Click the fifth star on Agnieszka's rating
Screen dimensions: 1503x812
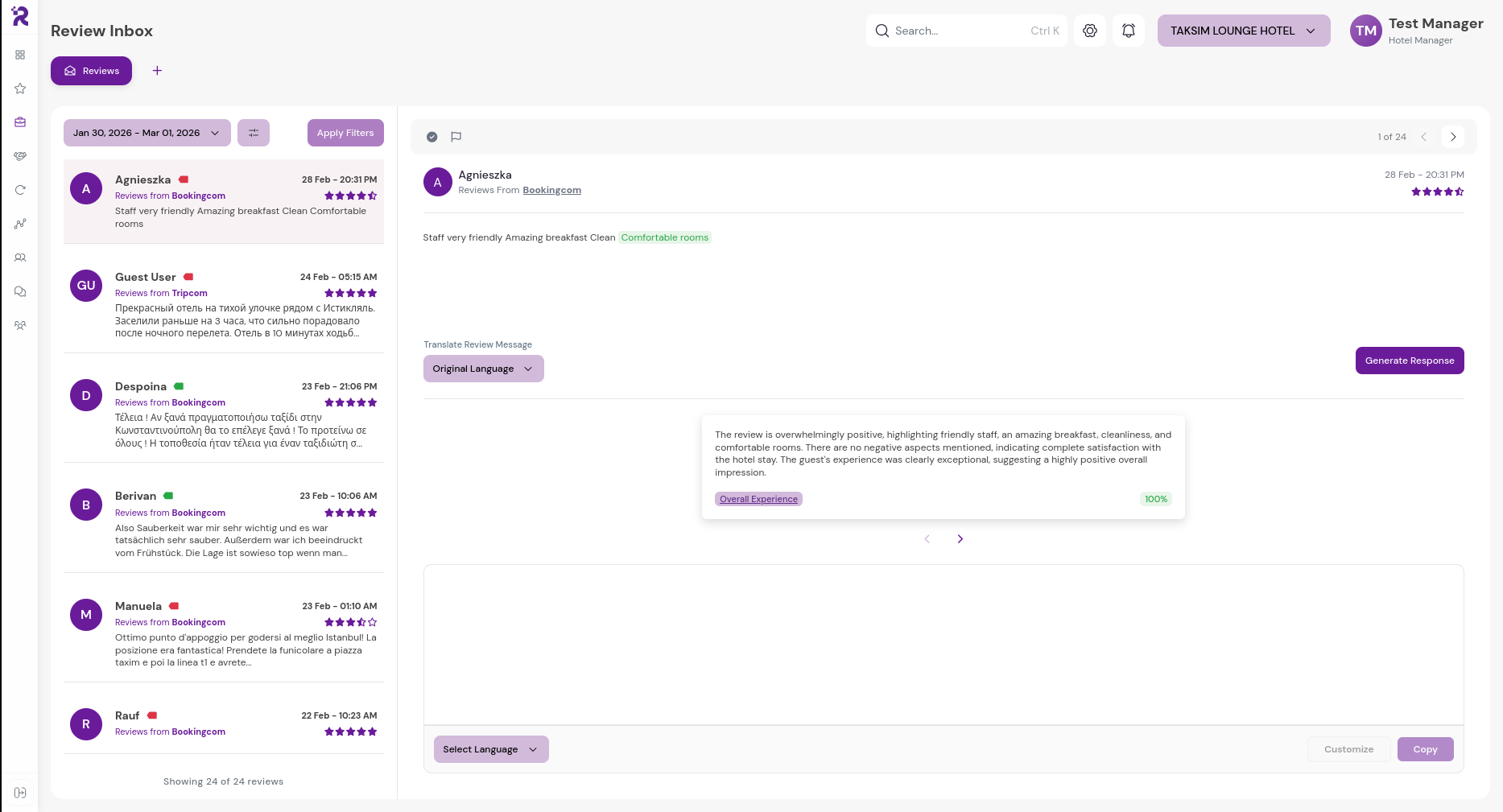coord(1458,192)
